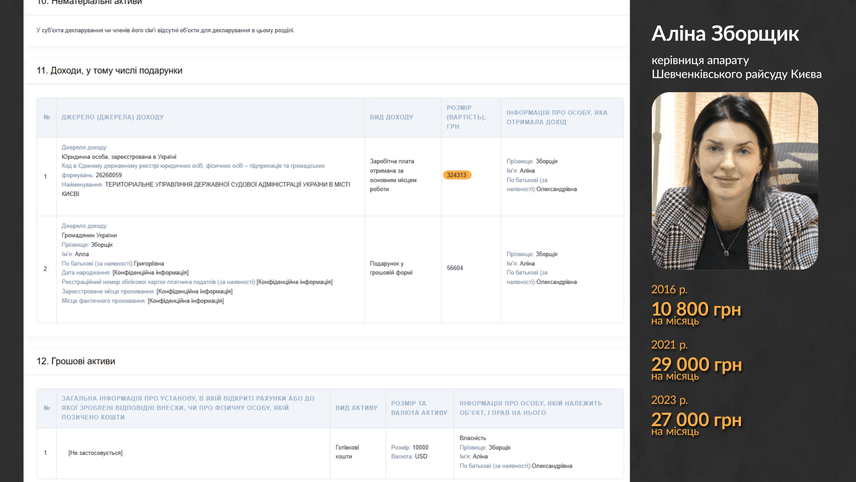Click 'Вид активу' column header in assets table

click(x=356, y=408)
